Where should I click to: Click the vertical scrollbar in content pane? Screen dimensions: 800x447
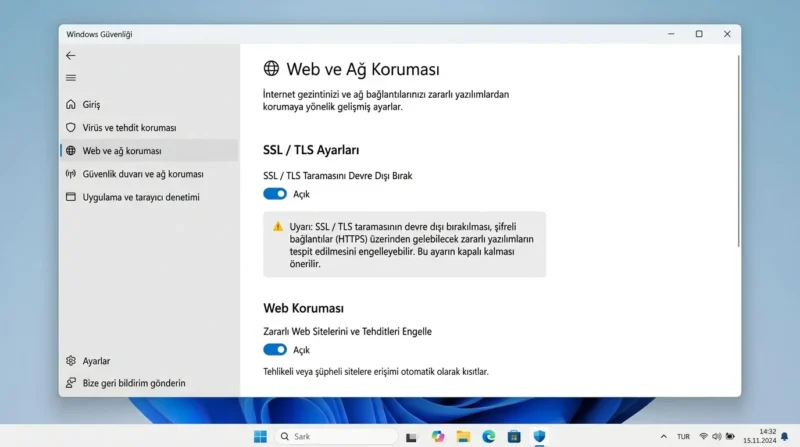pyautogui.click(x=738, y=151)
